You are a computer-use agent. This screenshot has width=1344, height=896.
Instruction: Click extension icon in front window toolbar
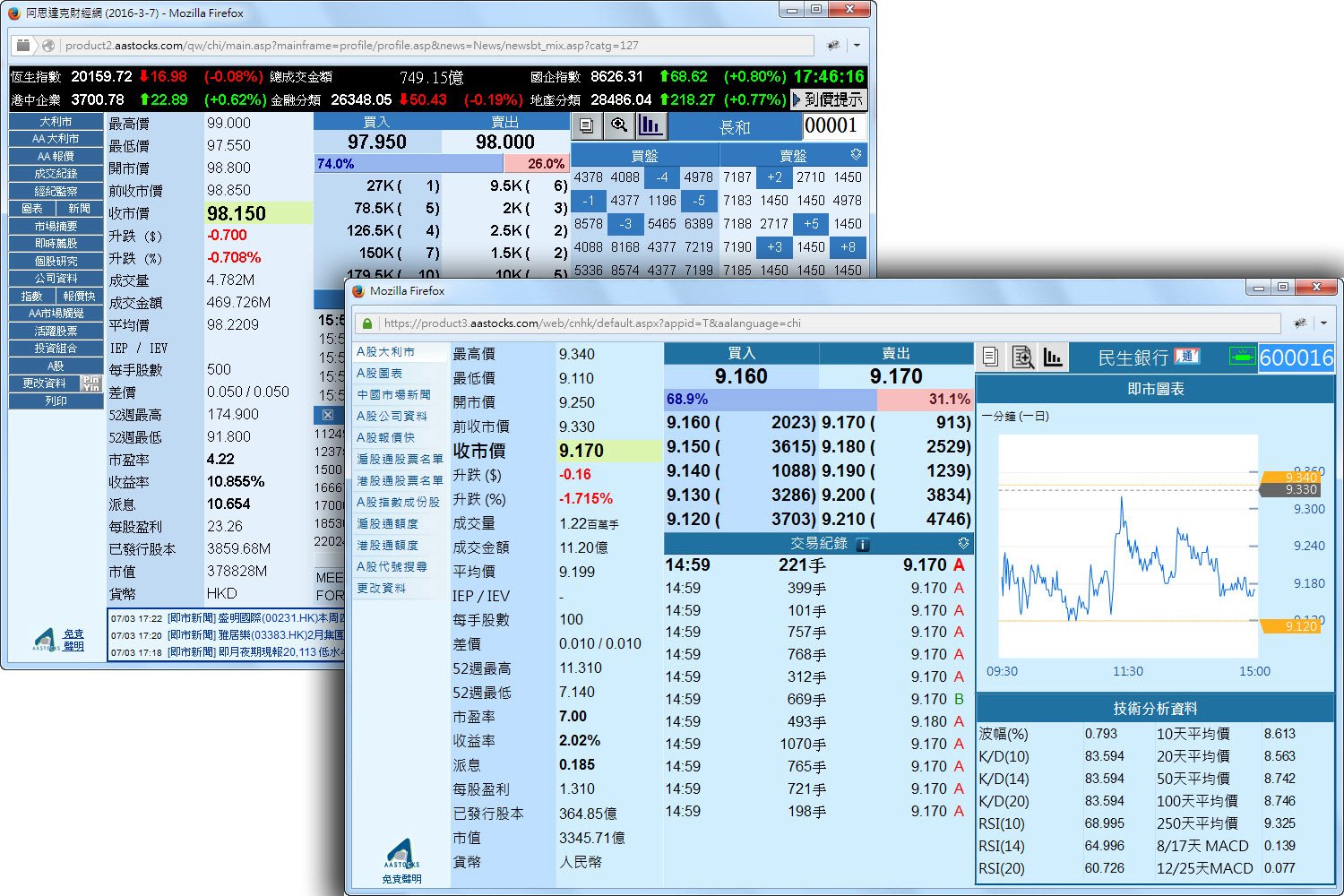[1300, 323]
